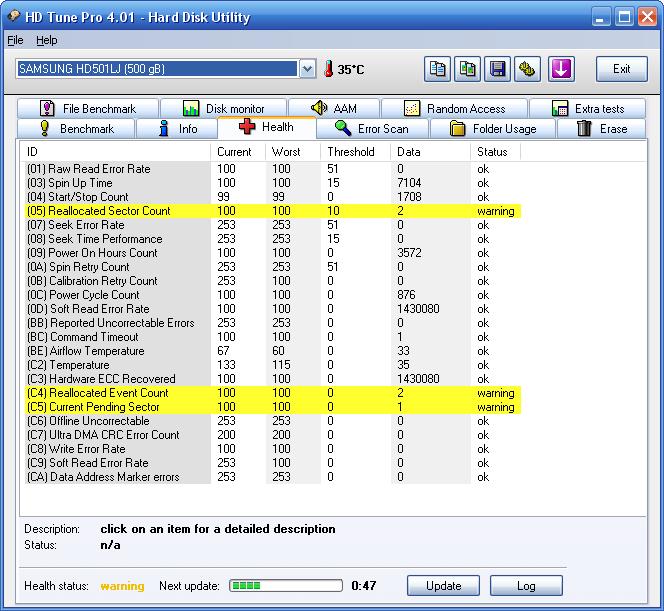The height and width of the screenshot is (611, 664).
Task: Click the Threshold column header
Action: [351, 152]
